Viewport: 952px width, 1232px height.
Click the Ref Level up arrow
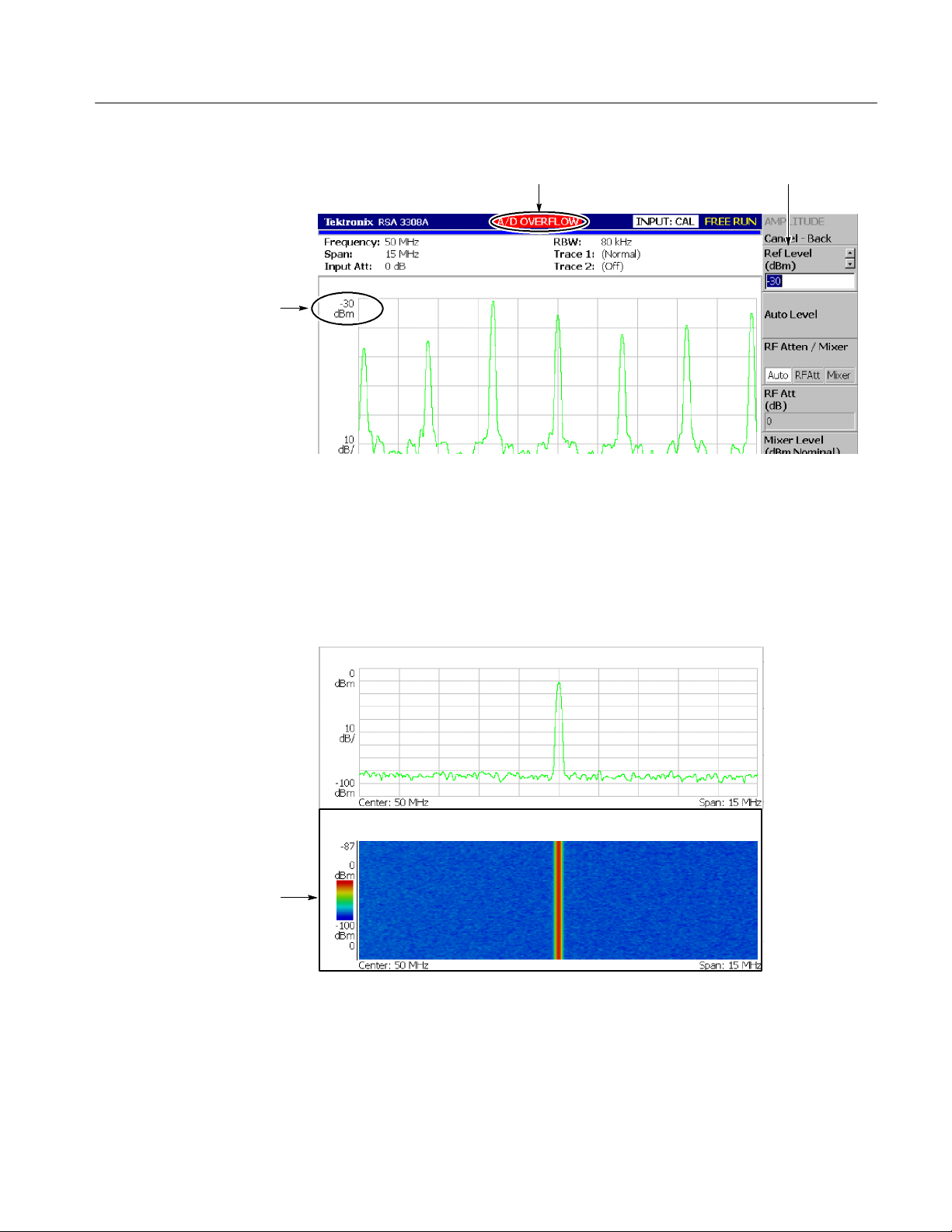click(850, 253)
